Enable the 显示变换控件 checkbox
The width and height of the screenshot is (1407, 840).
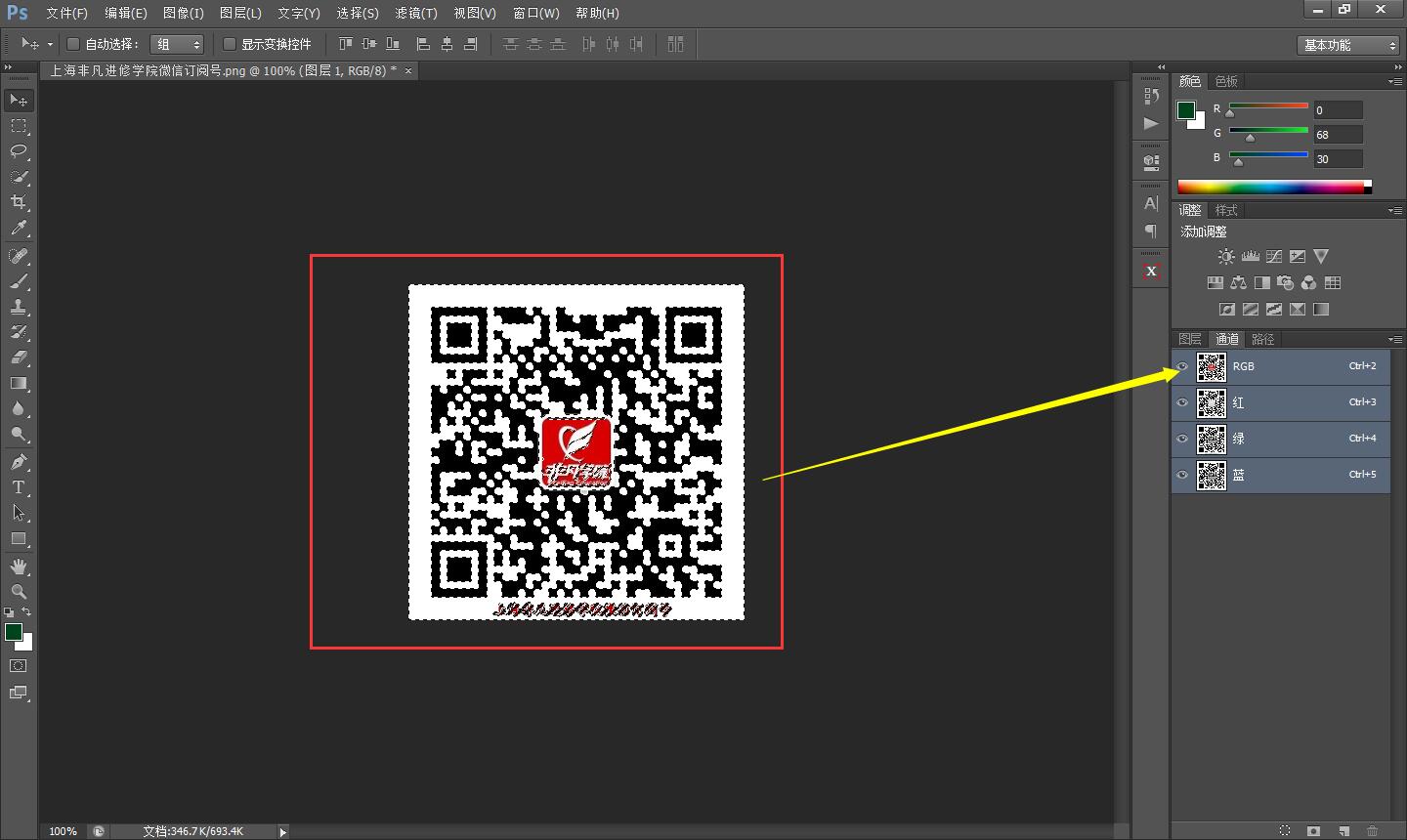coord(230,44)
